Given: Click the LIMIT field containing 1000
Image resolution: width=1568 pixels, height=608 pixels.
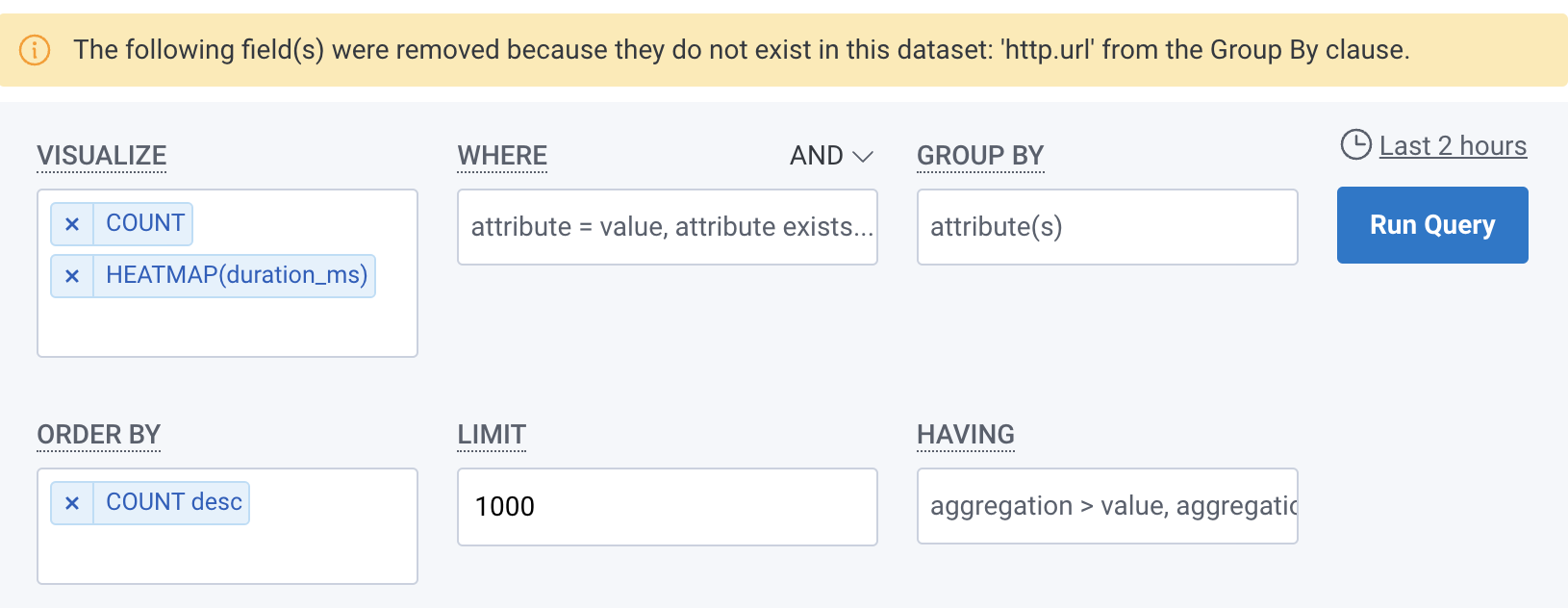Looking at the screenshot, I should pyautogui.click(x=668, y=506).
